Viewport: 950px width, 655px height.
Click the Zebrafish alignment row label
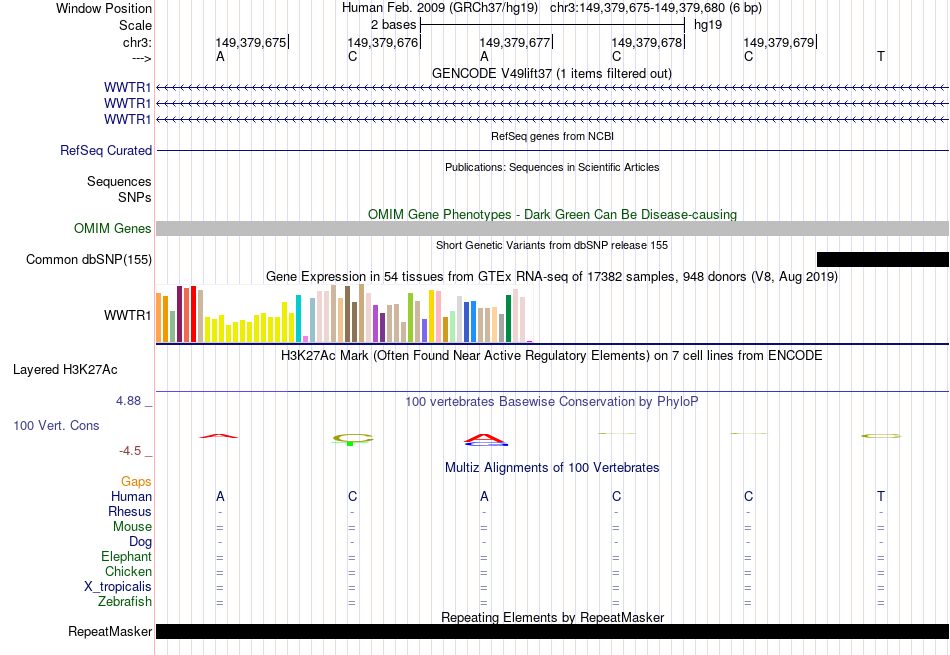pyautogui.click(x=125, y=602)
